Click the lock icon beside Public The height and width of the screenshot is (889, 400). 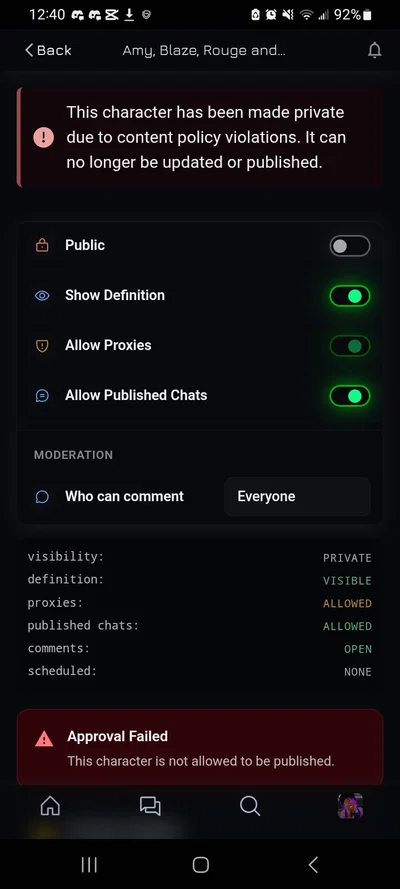(42, 245)
